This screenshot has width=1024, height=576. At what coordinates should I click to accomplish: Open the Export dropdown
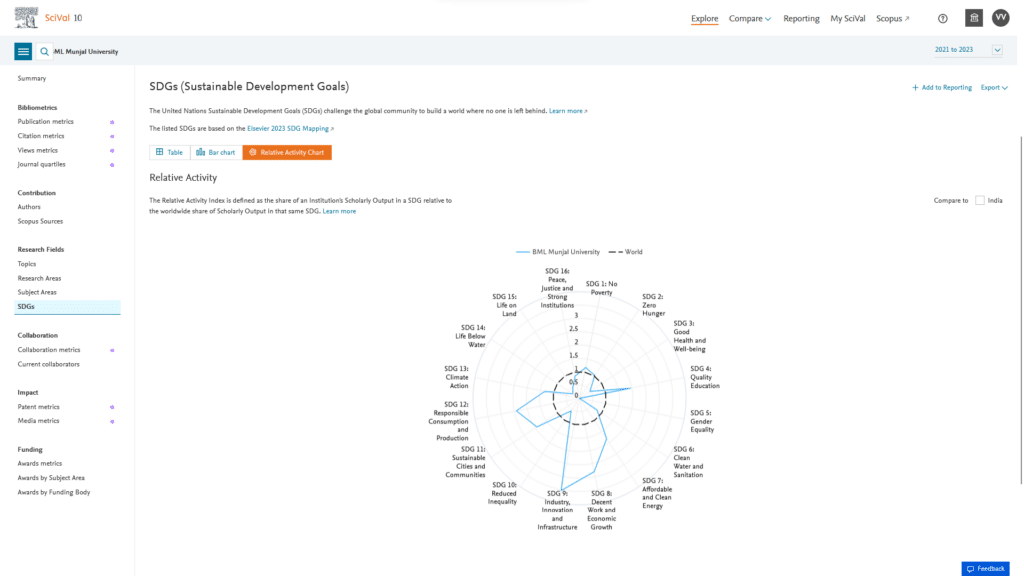(x=994, y=88)
